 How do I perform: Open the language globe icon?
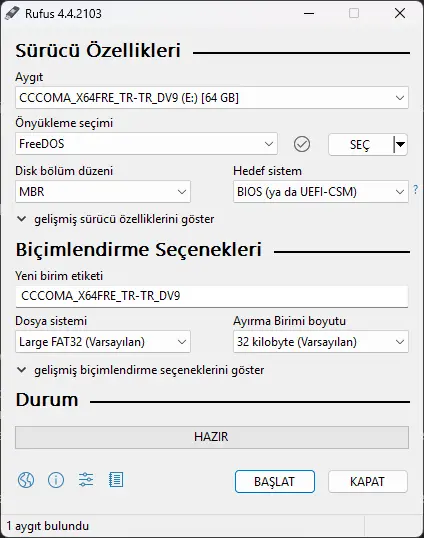26,480
